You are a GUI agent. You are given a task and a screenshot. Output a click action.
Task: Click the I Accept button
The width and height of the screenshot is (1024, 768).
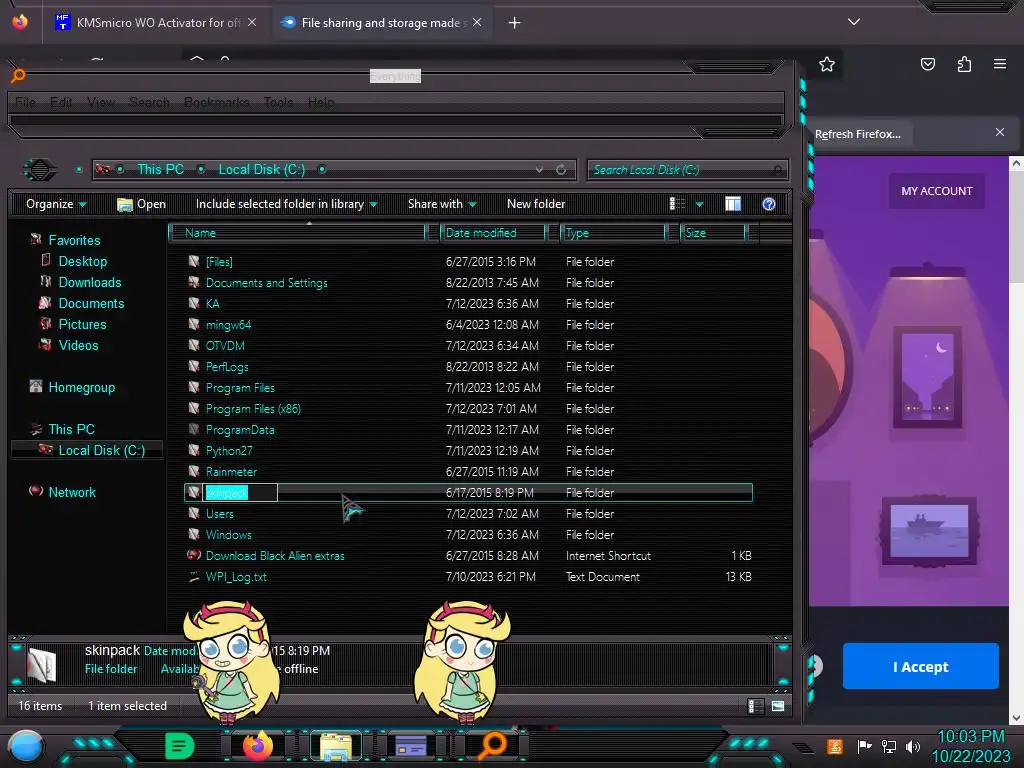(x=920, y=667)
